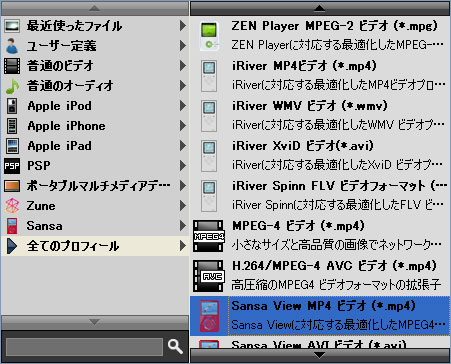Click the Apple iPhone device icon
451x364 pixels.
(12, 126)
